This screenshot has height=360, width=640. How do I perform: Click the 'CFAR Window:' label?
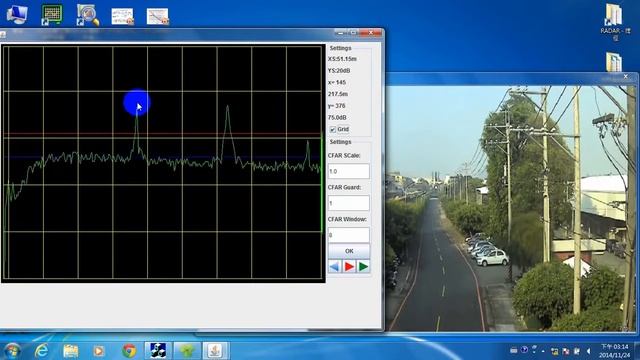pos(347,219)
